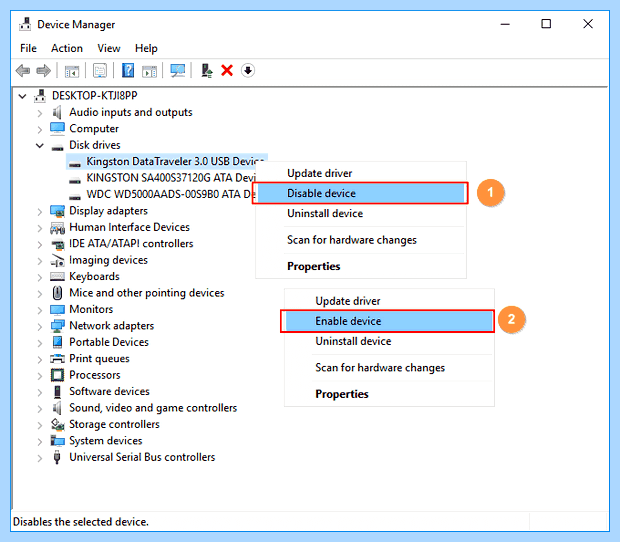Expand the System devices category
This screenshot has width=620, height=542.
(x=40, y=441)
